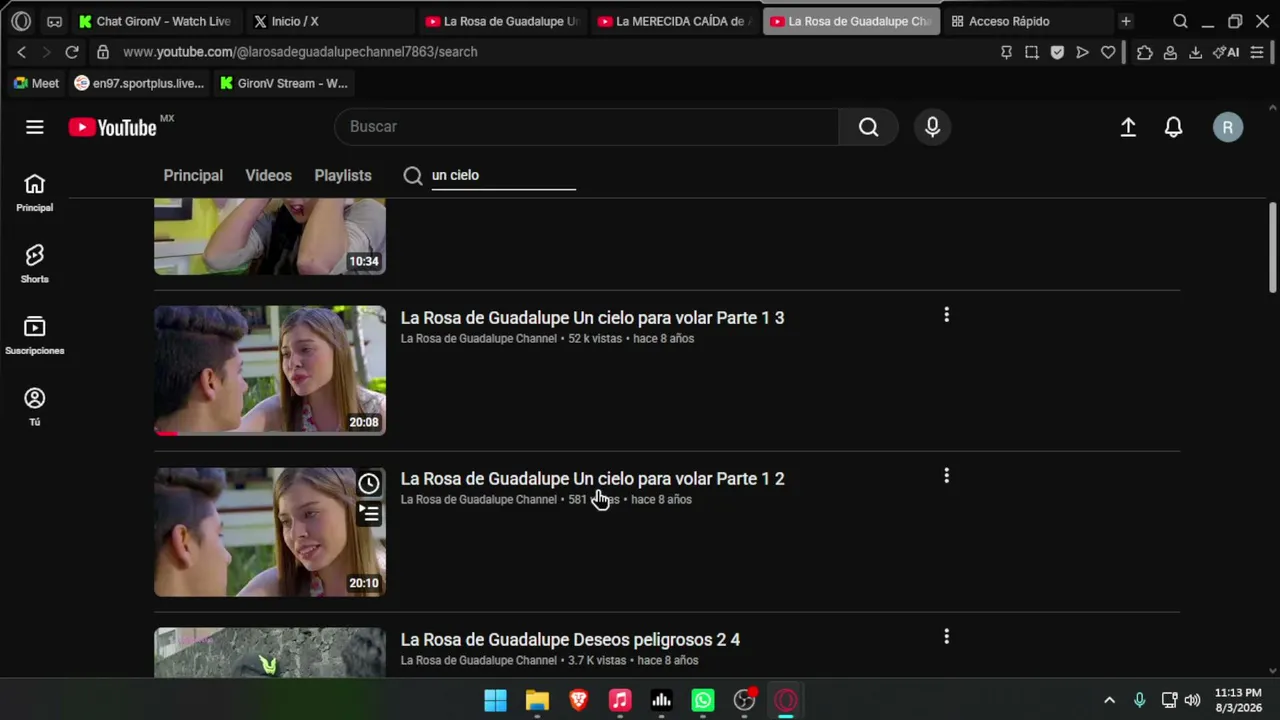Image resolution: width=1280 pixels, height=720 pixels.
Task: Open browser profile icon in toolbar
Action: (x=1170, y=52)
